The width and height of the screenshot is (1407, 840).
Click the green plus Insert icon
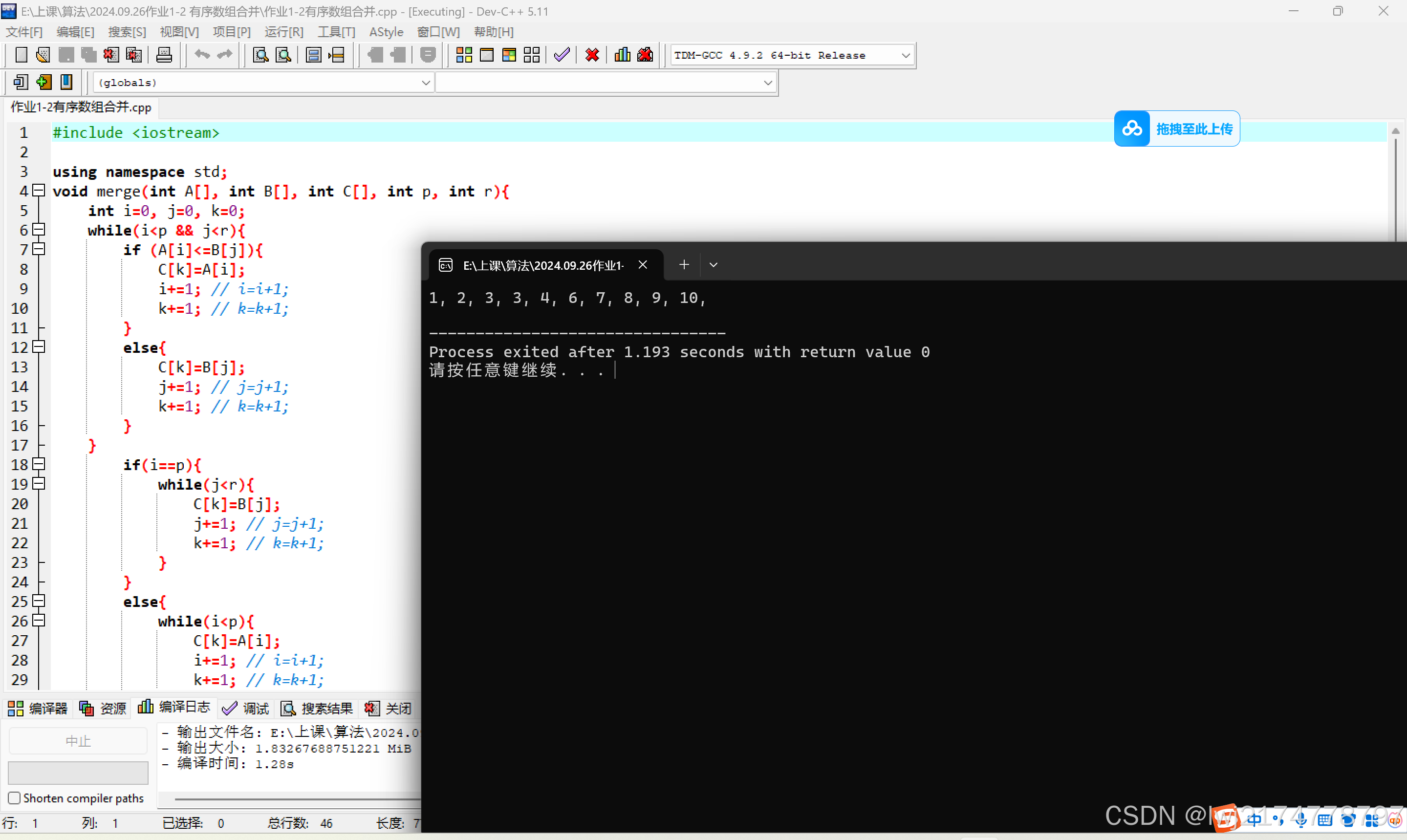[43, 83]
